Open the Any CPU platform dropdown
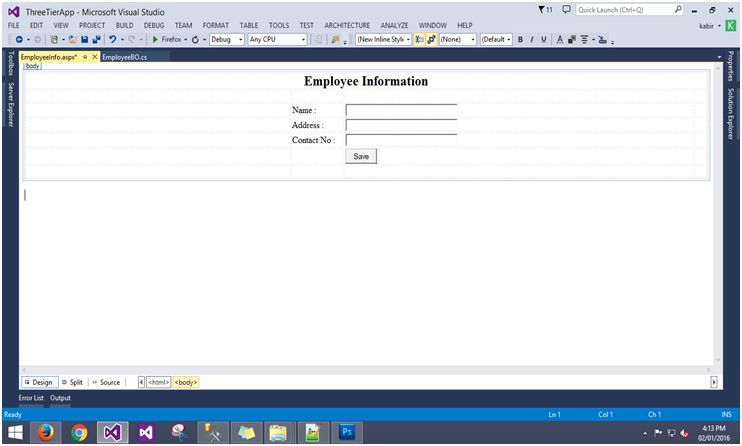Screen dimensions: 742x446 point(277,40)
